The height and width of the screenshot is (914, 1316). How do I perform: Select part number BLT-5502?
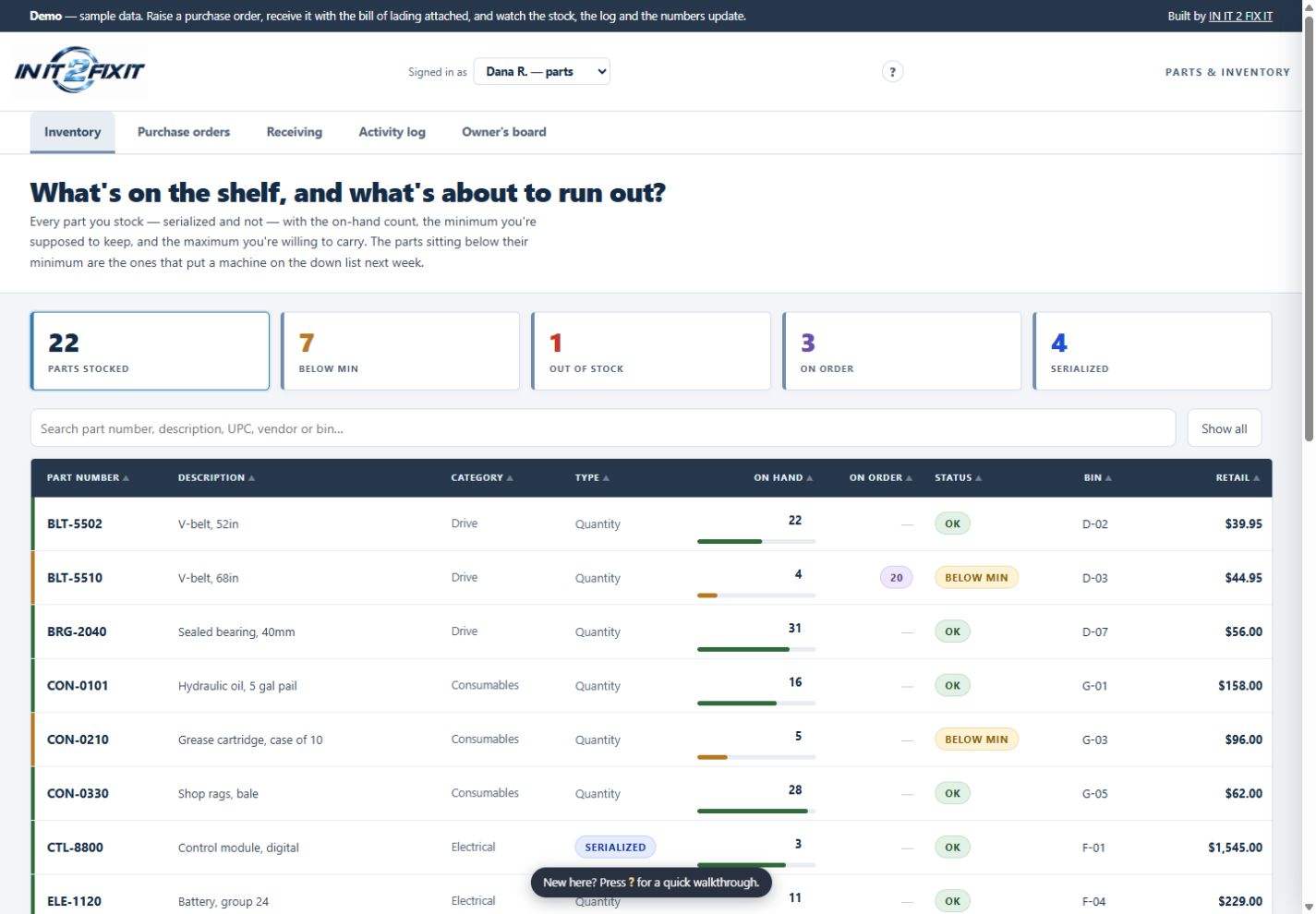(x=75, y=523)
